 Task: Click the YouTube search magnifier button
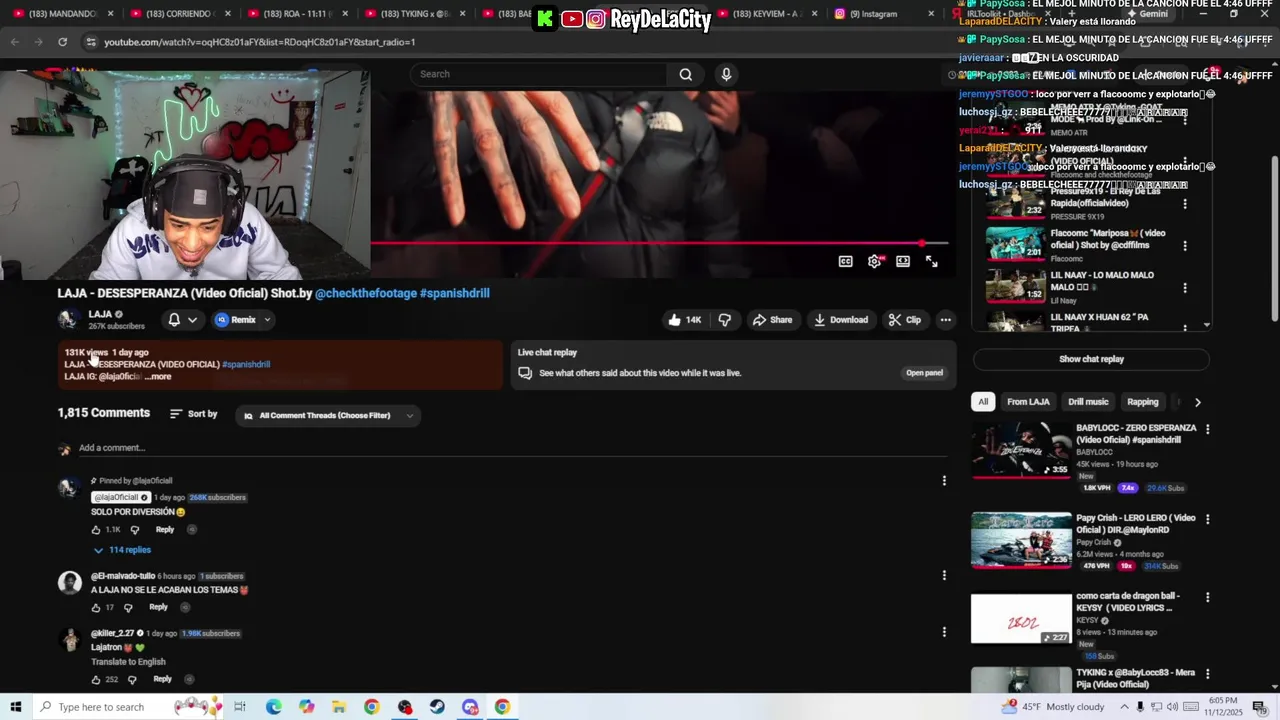click(x=686, y=74)
